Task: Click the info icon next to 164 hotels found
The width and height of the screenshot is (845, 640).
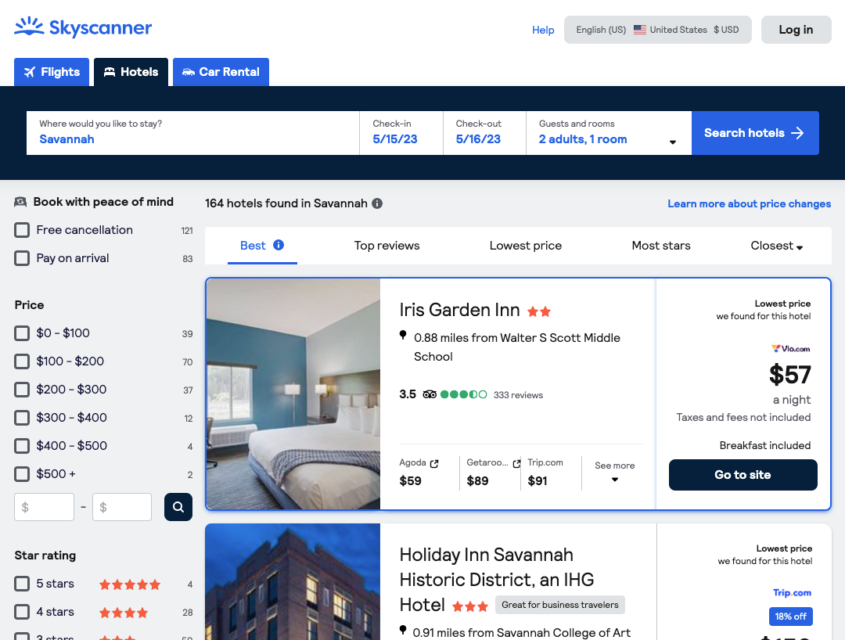Action: click(x=377, y=203)
